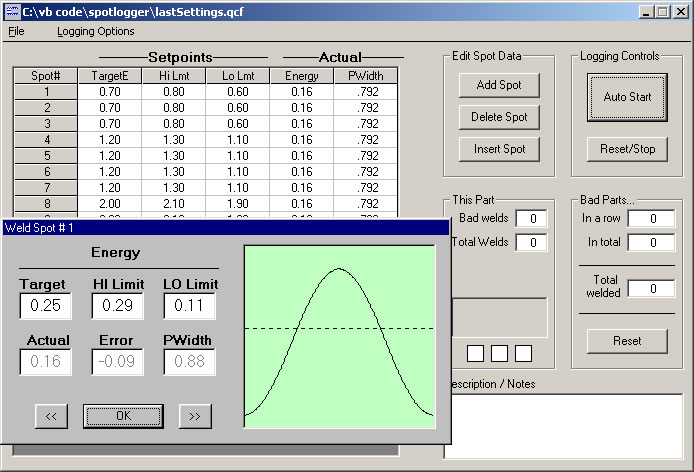
Task: Click the TargetE cell 2.00 for spot 8
Action: coord(110,204)
